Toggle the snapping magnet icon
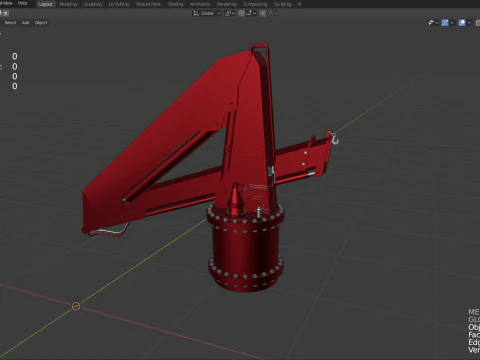Screen dimensions: 480x360 pos(241,13)
